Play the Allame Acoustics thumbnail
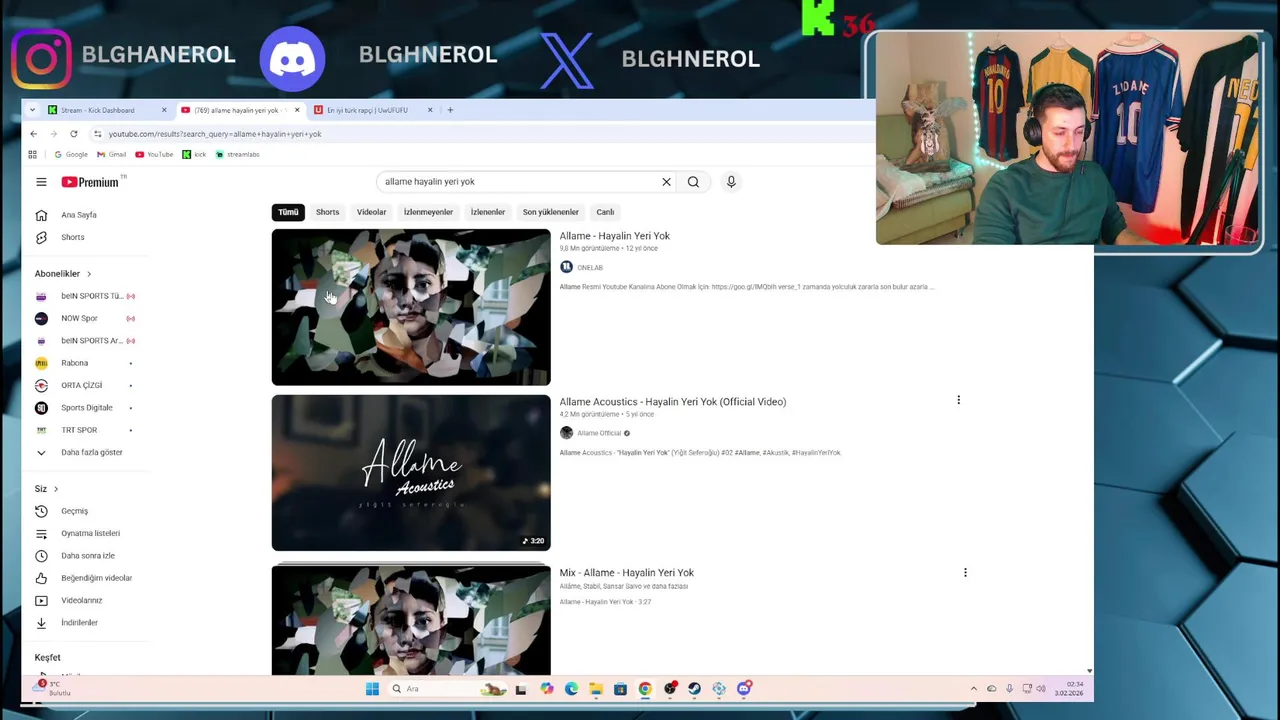Image resolution: width=1280 pixels, height=720 pixels. (x=411, y=473)
